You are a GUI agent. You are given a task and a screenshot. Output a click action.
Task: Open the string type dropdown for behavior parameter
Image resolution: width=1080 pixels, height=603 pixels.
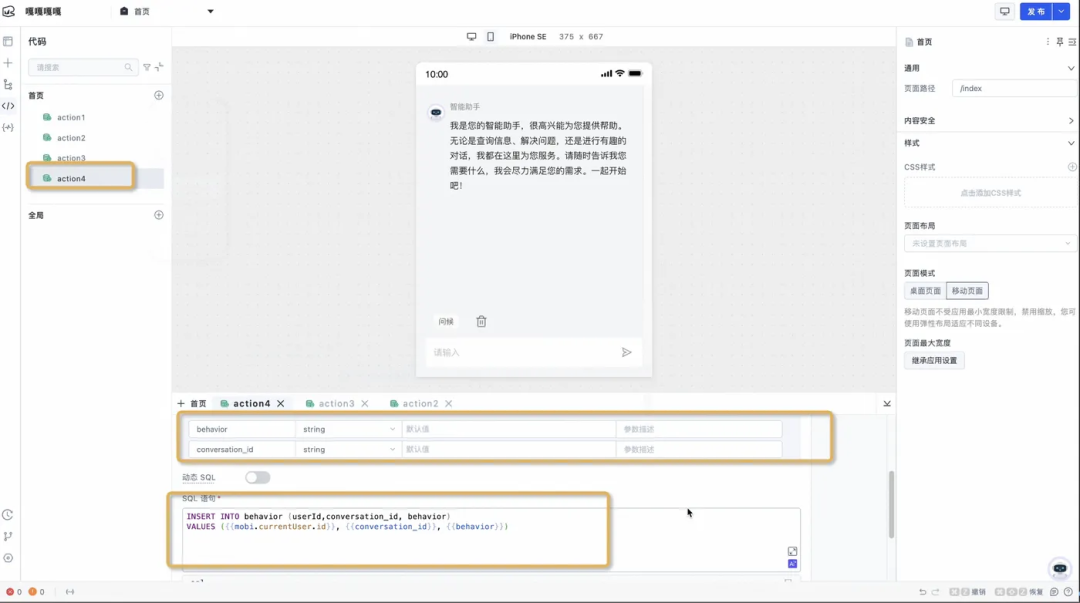point(347,426)
